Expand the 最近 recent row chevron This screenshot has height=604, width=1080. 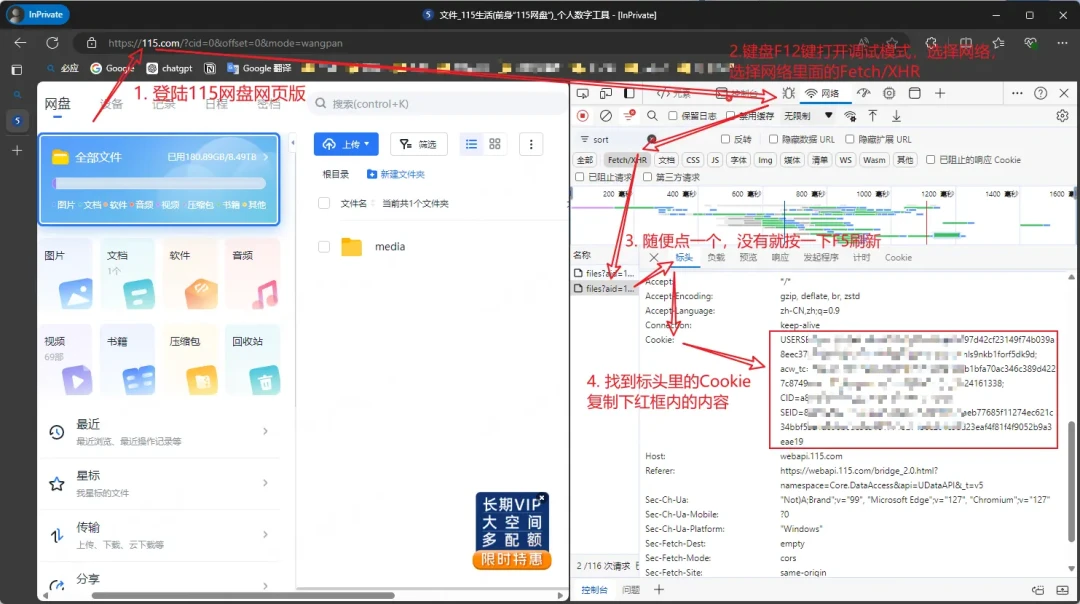click(x=265, y=431)
